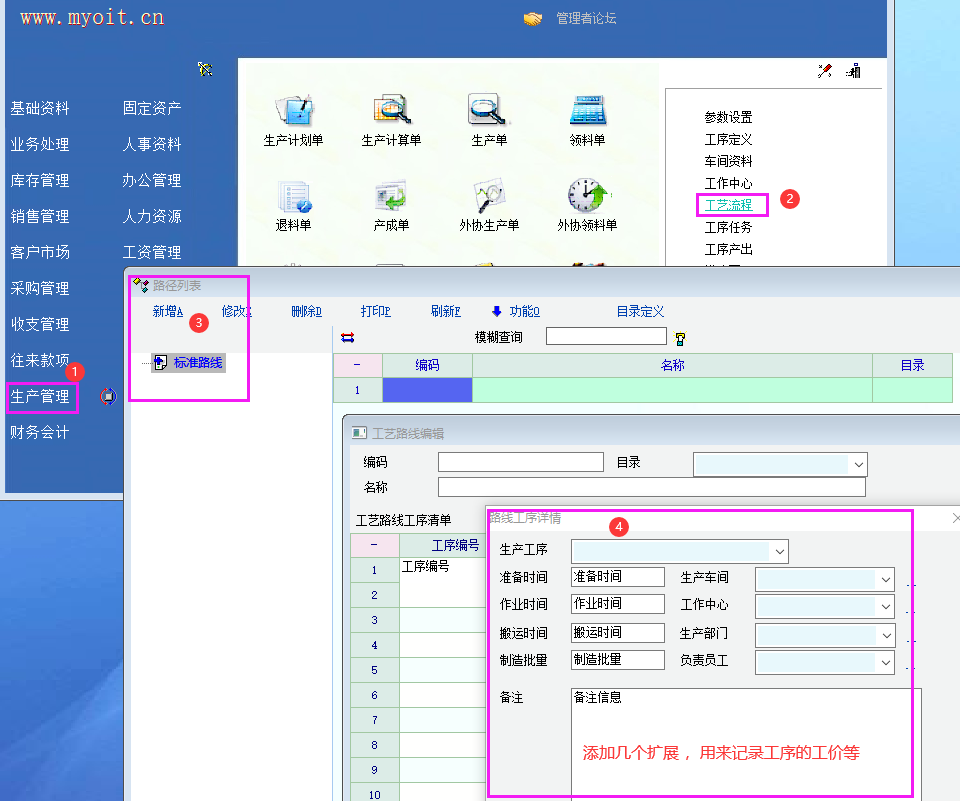Click the filter icon beside 模糊查询
This screenshot has height=801, width=960.
[x=681, y=338]
